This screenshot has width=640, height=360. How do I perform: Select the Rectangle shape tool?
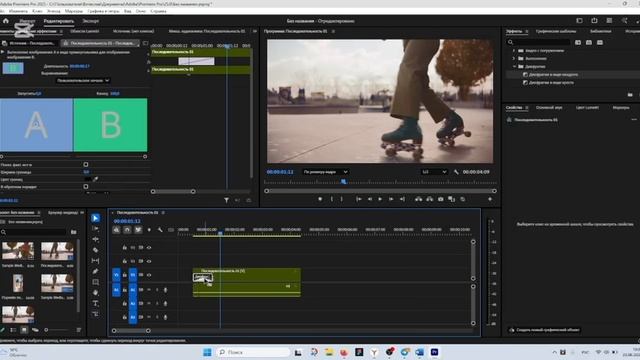tap(96, 282)
